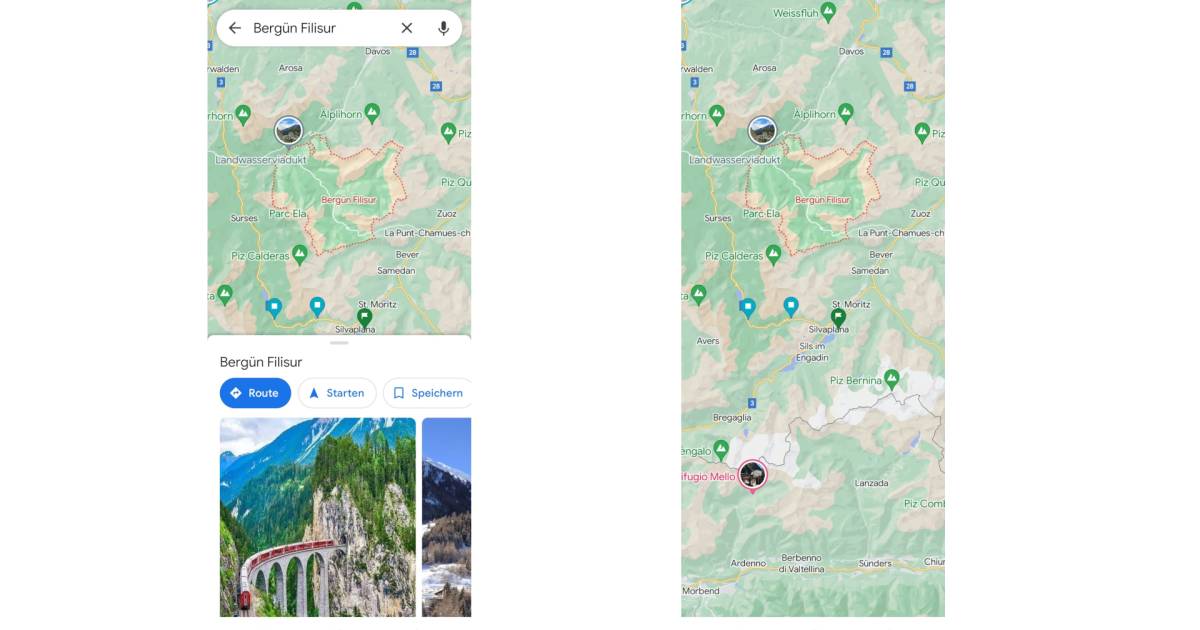Tap the Starten navigation button
Image resolution: width=1200 pixels, height=630 pixels.
click(337, 393)
